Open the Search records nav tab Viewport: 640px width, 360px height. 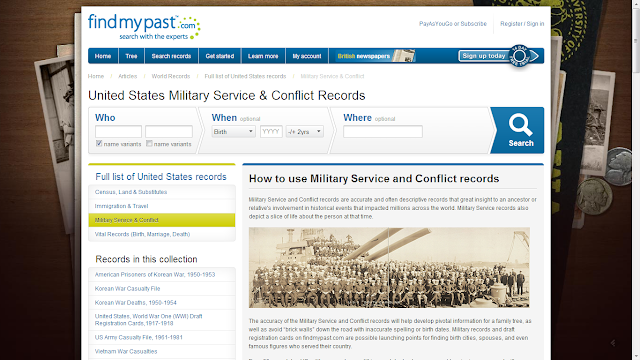pos(171,56)
